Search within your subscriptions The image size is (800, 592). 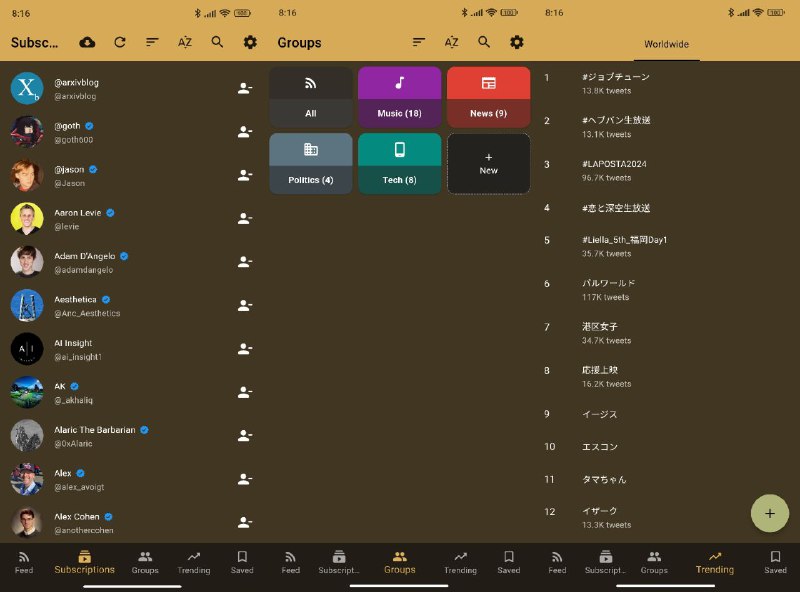point(217,42)
